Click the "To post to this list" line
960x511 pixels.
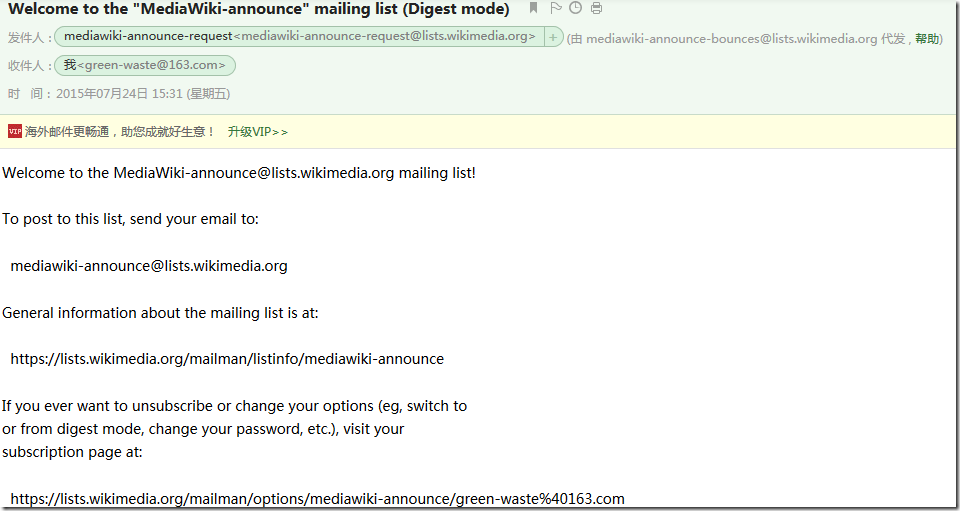[x=130, y=220]
